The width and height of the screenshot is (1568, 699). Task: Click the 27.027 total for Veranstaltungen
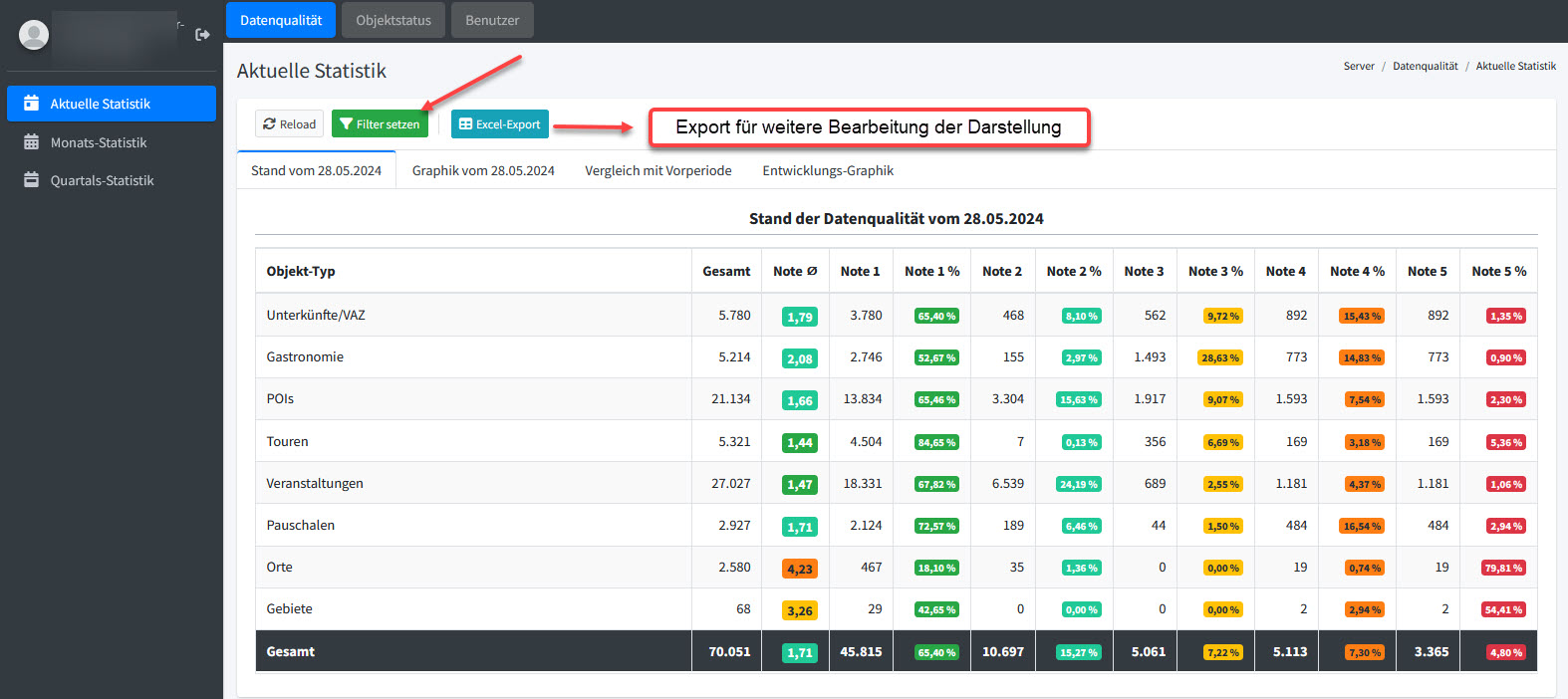(731, 483)
